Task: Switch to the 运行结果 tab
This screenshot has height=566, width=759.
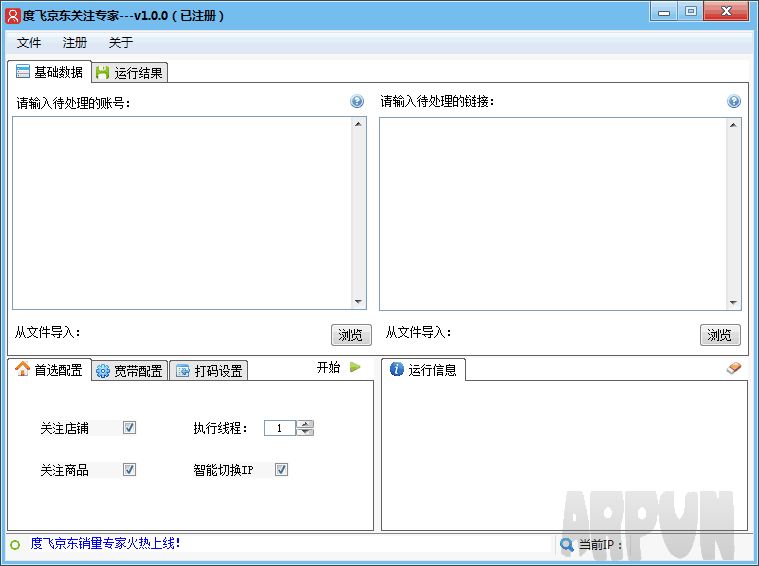Action: [130, 73]
